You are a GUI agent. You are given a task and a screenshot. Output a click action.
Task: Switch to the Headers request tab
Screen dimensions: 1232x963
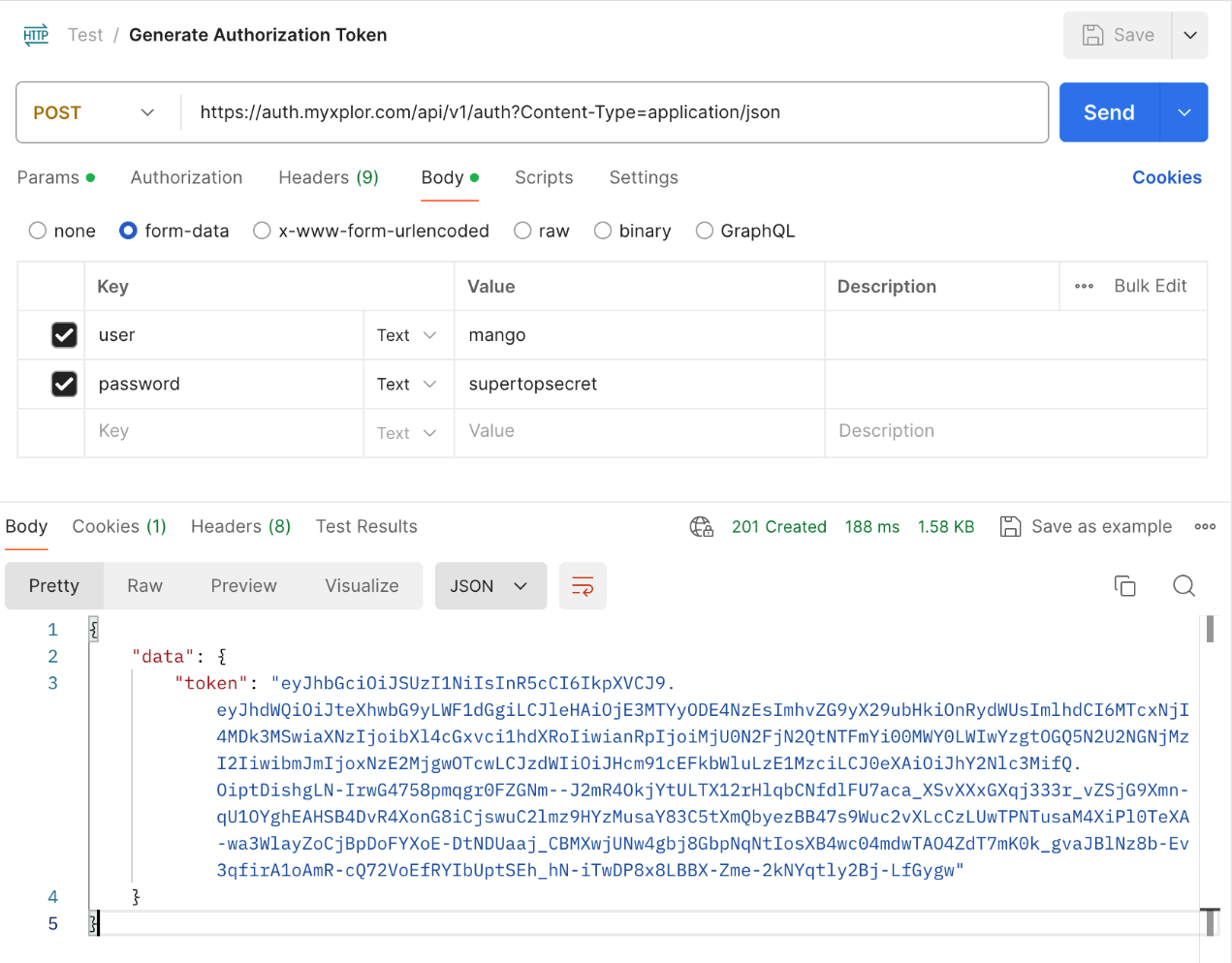tap(328, 177)
